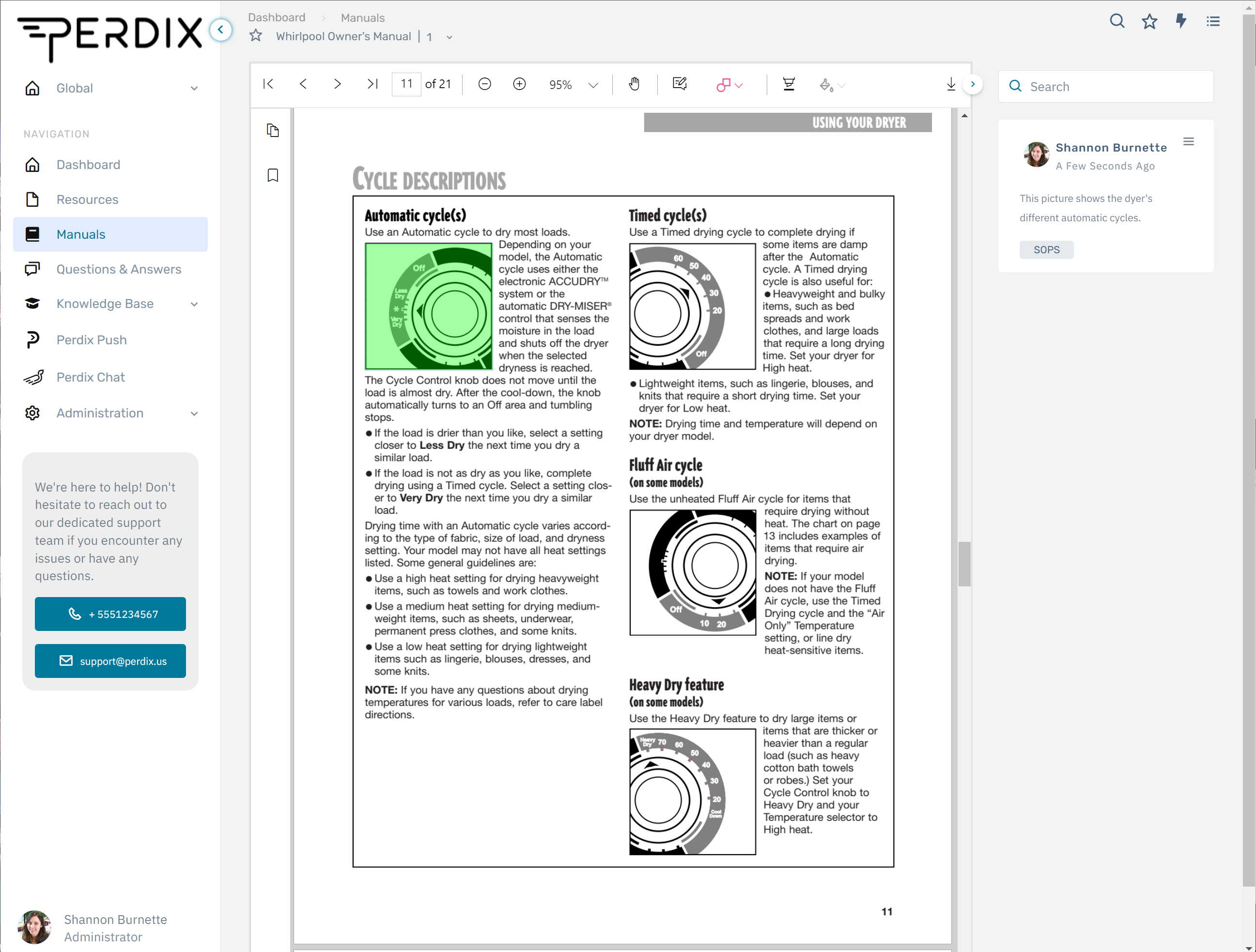Select Manuals in navigation
Image resolution: width=1256 pixels, height=952 pixels.
pyautogui.click(x=111, y=234)
